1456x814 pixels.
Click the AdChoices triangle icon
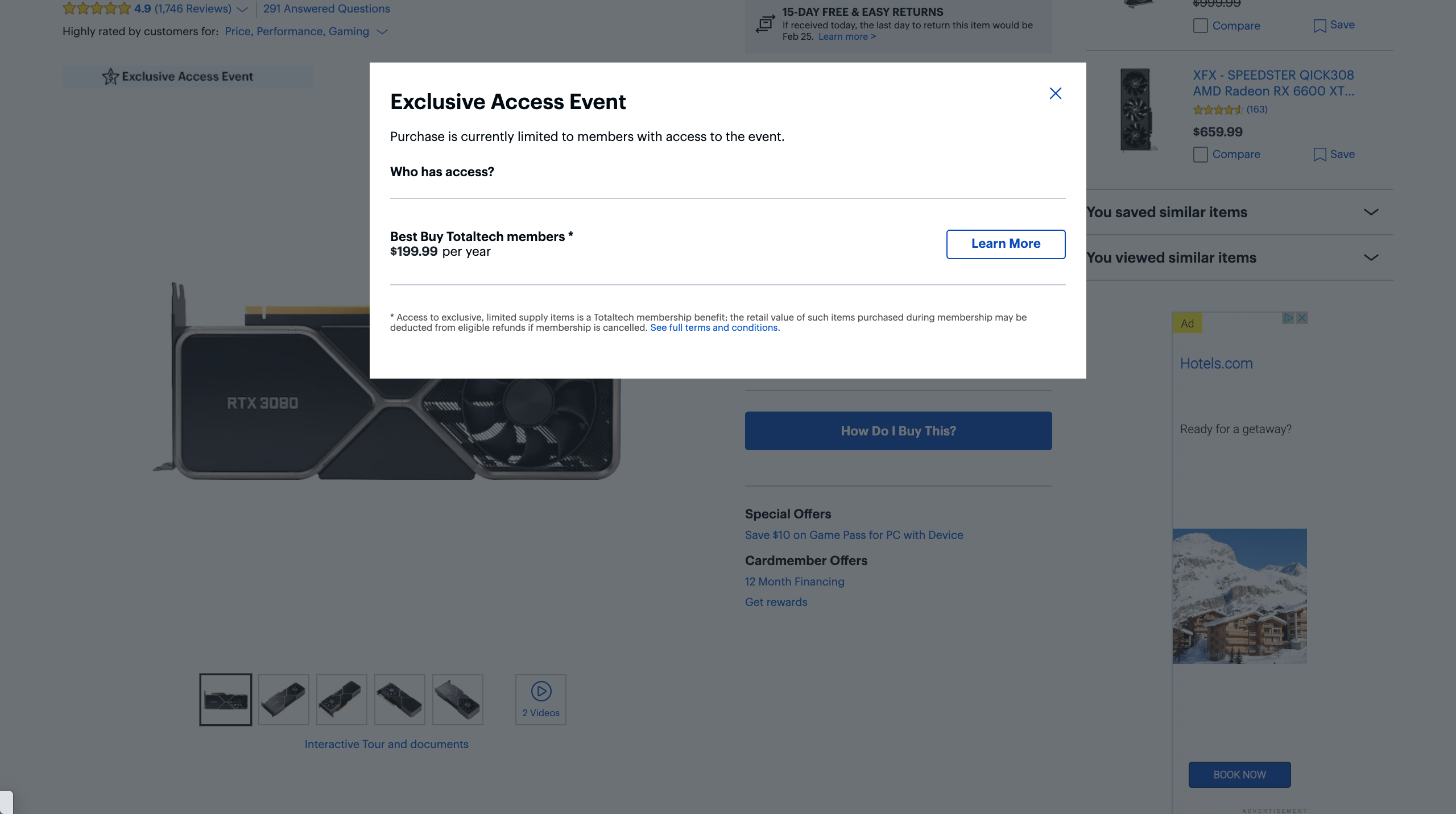[1288, 318]
